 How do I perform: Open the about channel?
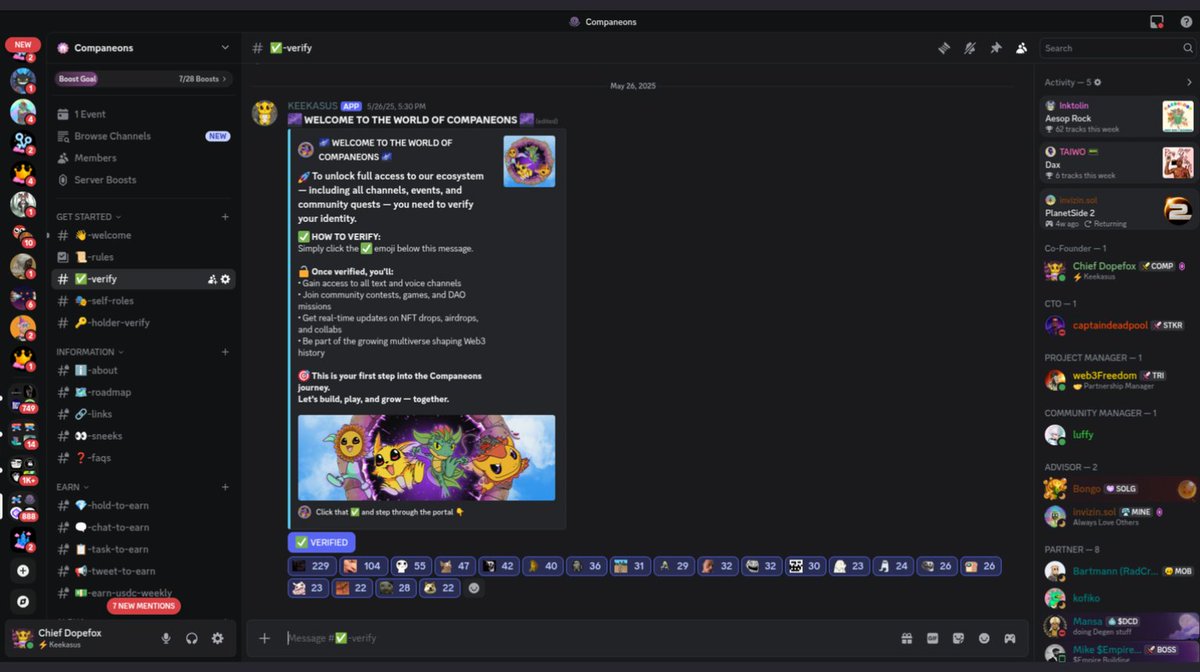point(143,370)
